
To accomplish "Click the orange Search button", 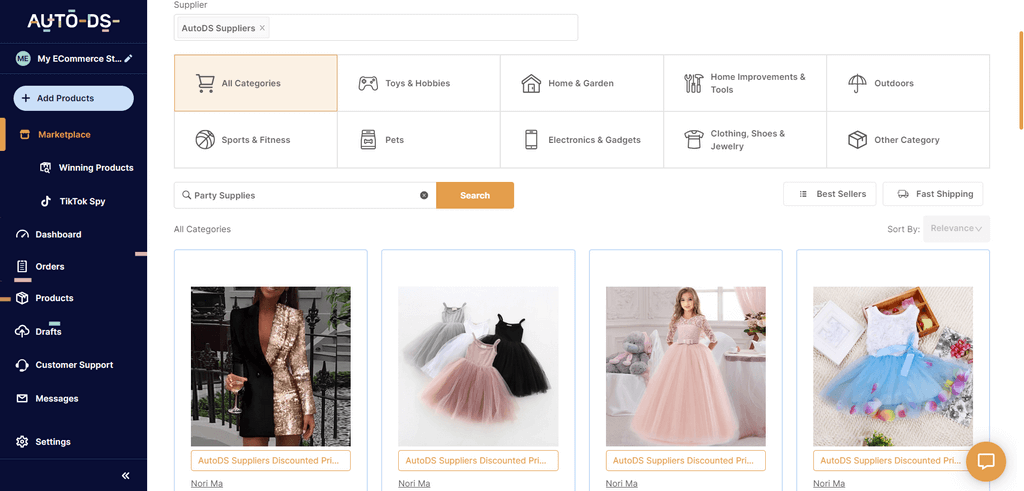I will 474,195.
